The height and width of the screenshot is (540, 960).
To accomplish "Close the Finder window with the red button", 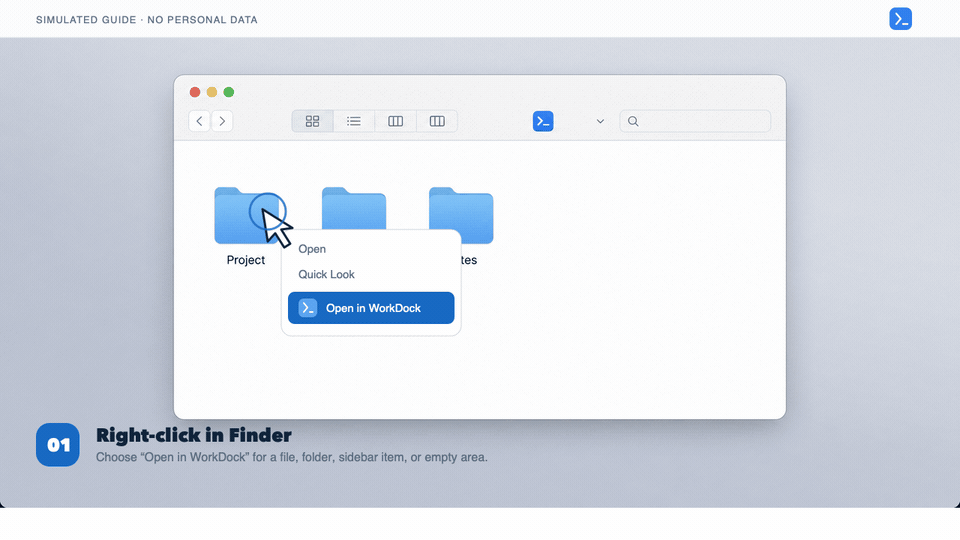I will click(195, 92).
